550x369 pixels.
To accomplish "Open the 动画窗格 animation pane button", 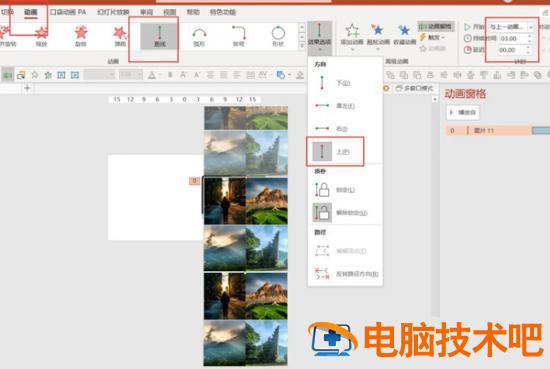I will point(436,26).
